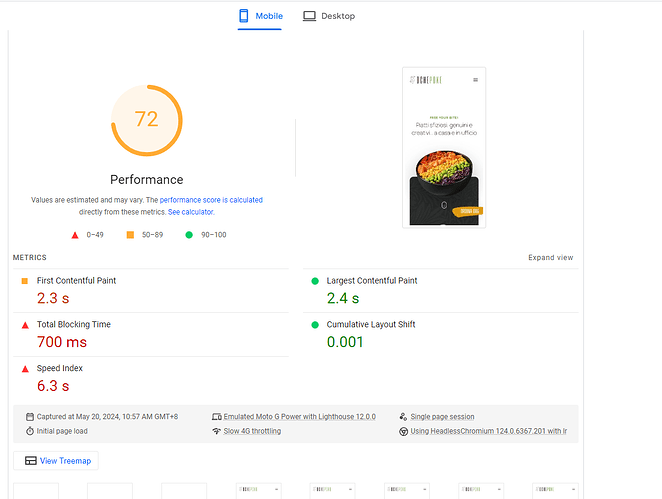Click the 6.3 s metric value
662x499 pixels.
click(53, 386)
